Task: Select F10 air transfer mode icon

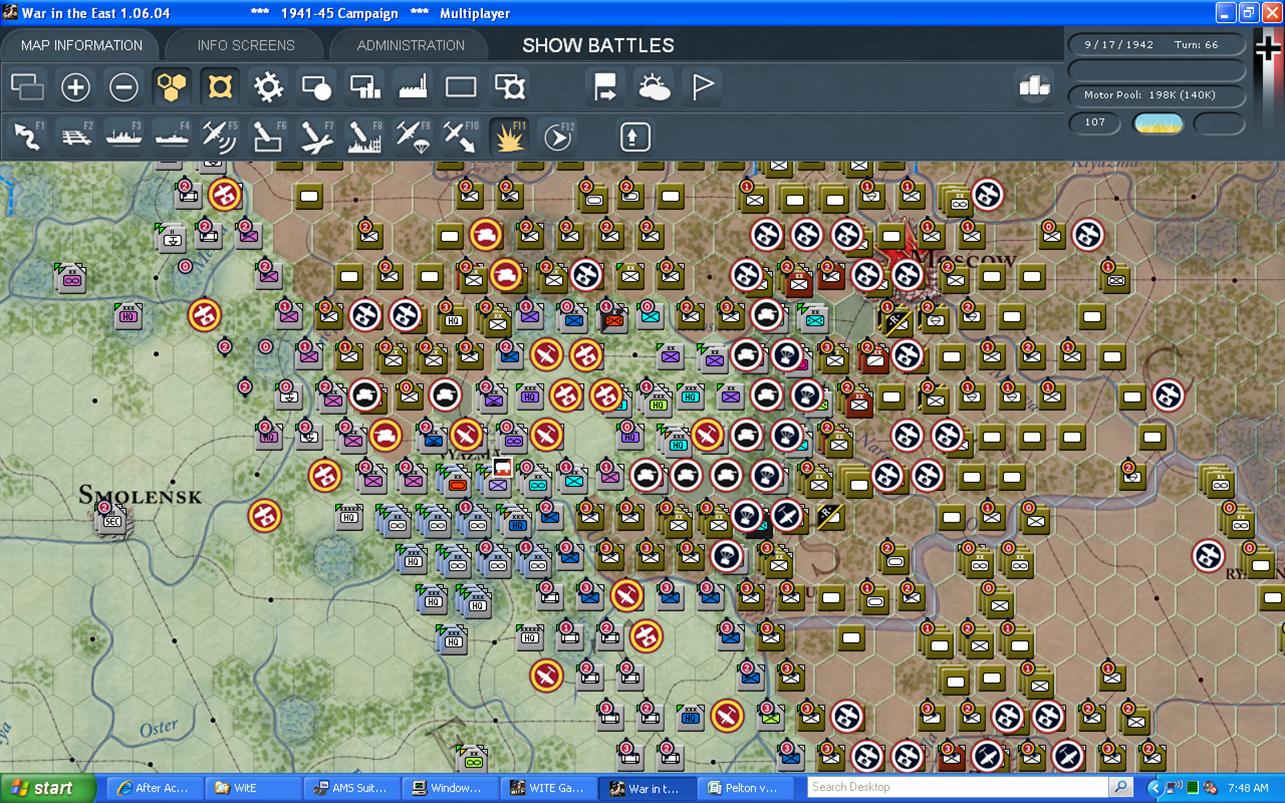Action: [461, 136]
